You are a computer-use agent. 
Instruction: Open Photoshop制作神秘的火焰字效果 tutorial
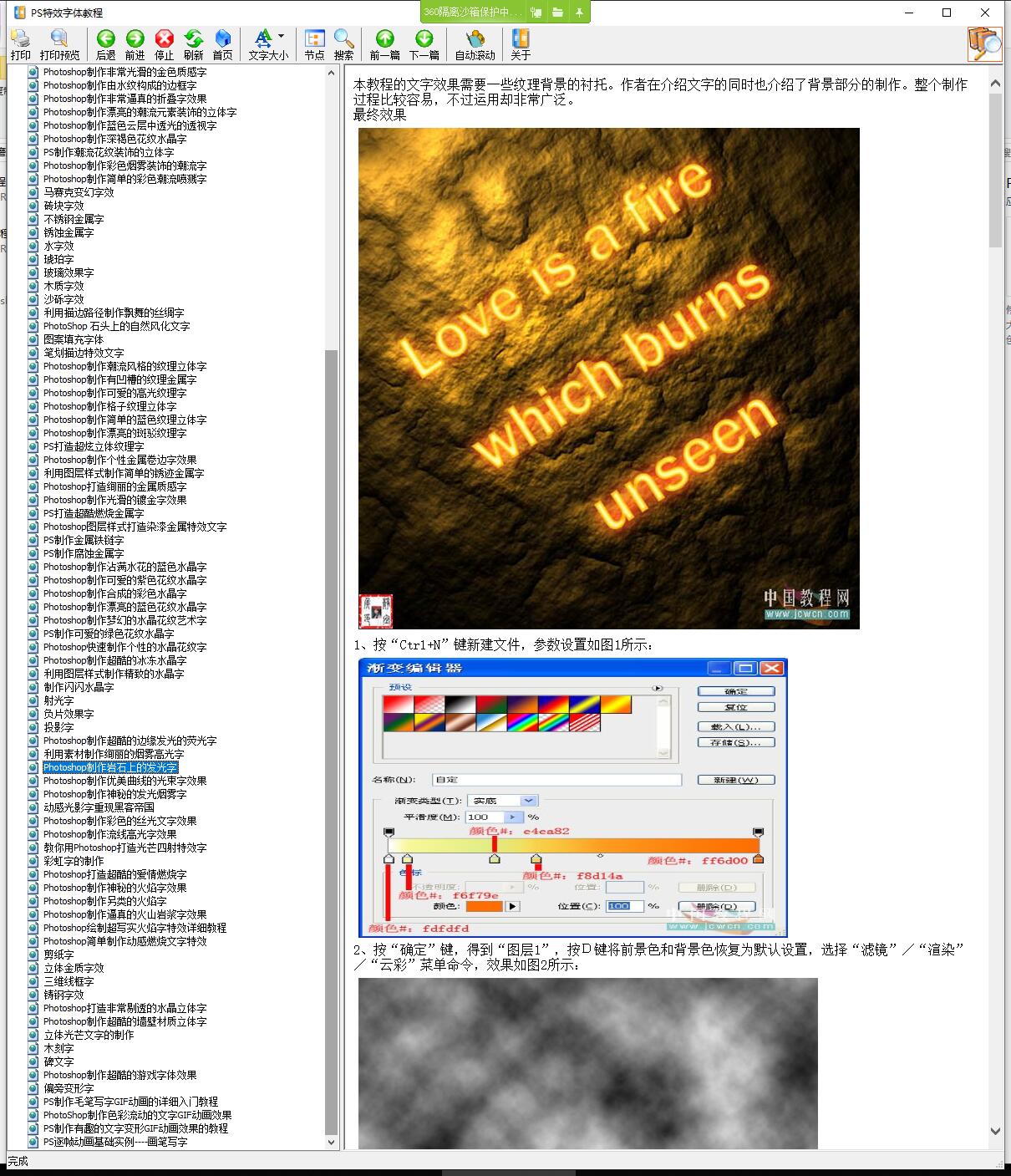114,888
